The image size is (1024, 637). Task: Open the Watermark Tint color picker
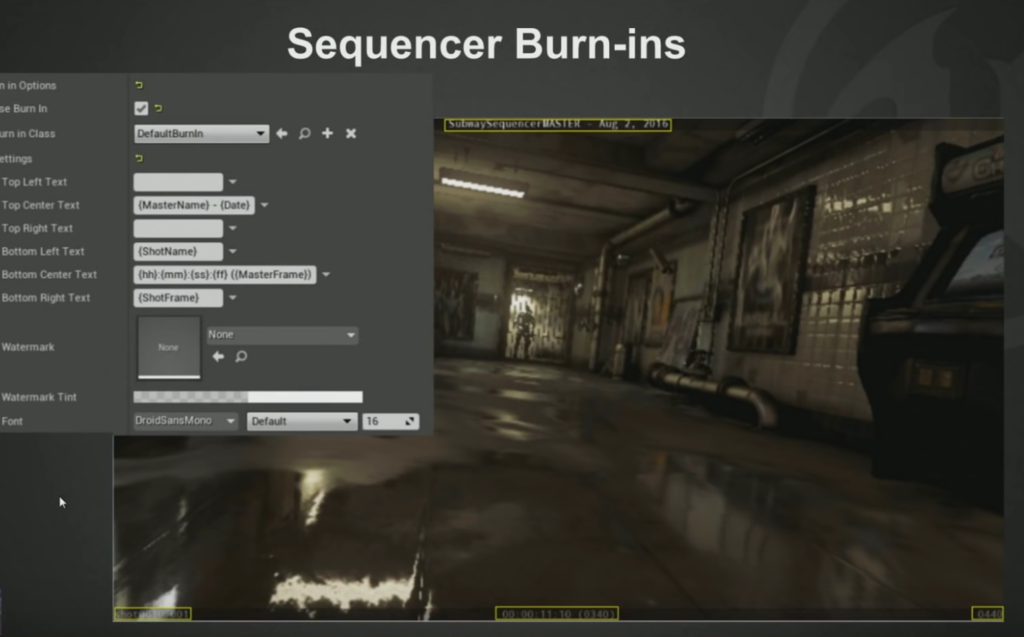point(248,397)
